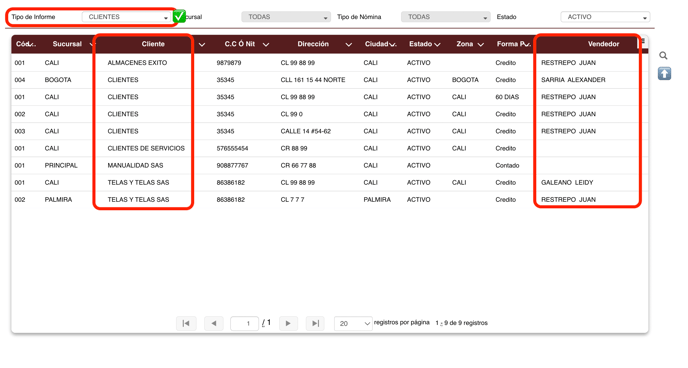Open the Tipo de Nómina dropdown
This screenshot has width=688, height=368.
[x=445, y=17]
